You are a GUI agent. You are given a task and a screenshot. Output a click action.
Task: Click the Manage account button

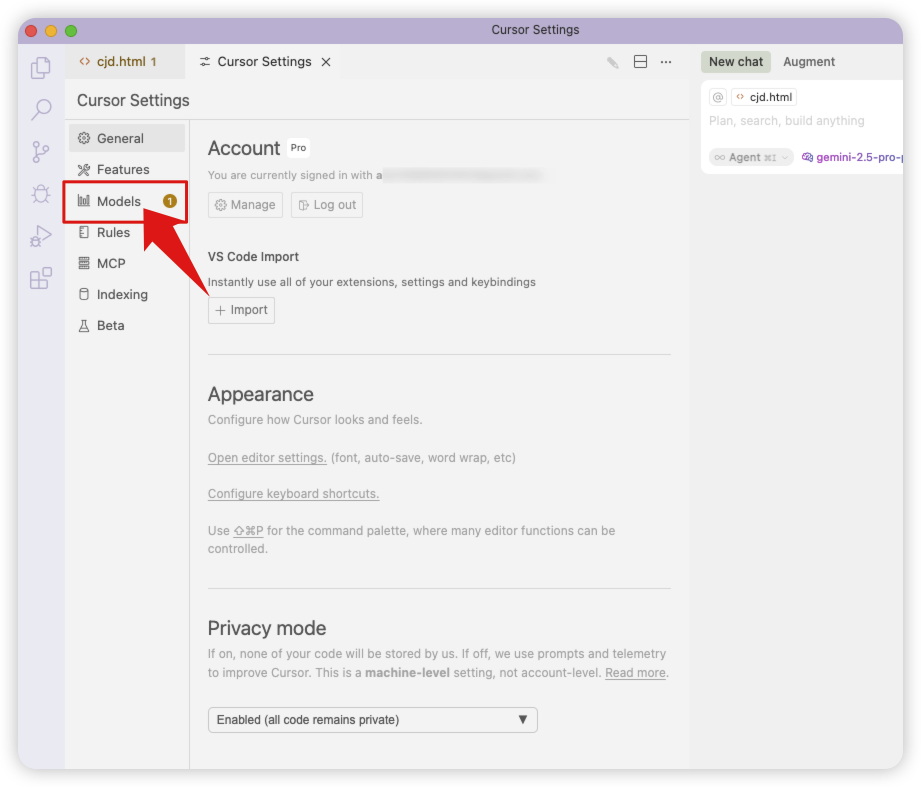pos(246,205)
